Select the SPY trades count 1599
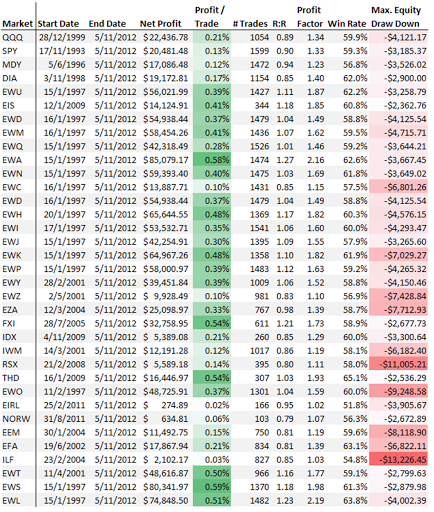434x512 pixels. 259,51
